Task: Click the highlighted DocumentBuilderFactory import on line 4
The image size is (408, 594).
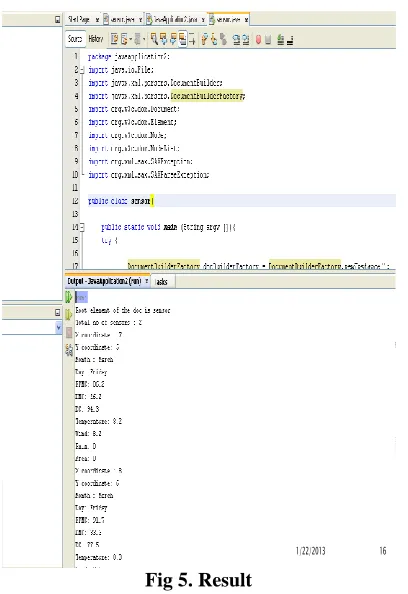Action: pos(207,96)
